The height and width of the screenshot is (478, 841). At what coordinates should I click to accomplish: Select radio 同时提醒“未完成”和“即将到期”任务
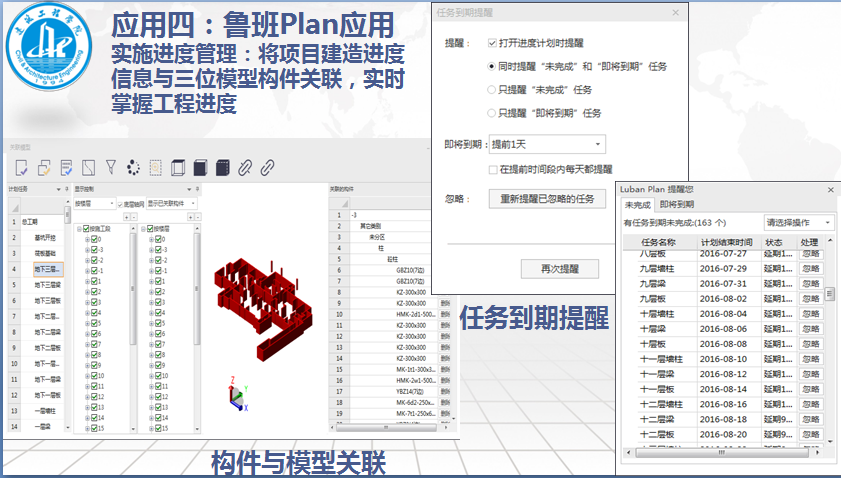click(491, 67)
